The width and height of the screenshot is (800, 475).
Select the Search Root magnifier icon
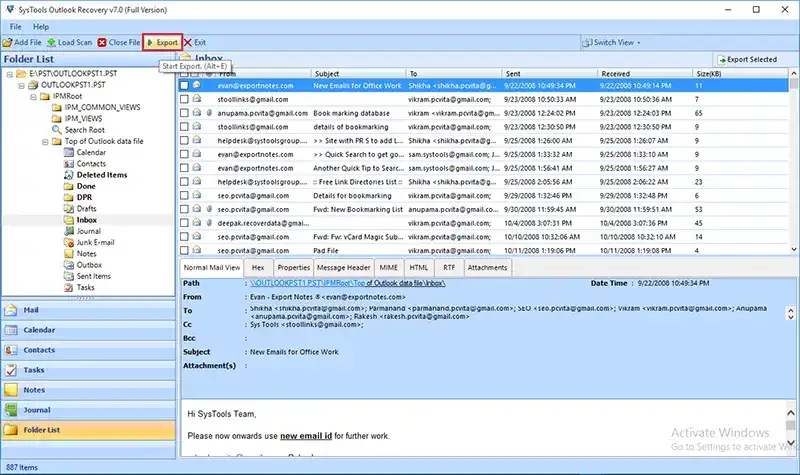[x=57, y=130]
